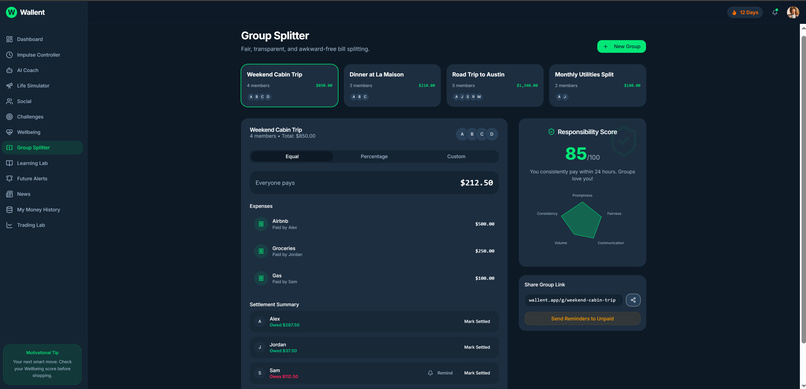Select the Dinner at La Maison card
806x389 pixels.
[x=392, y=85]
